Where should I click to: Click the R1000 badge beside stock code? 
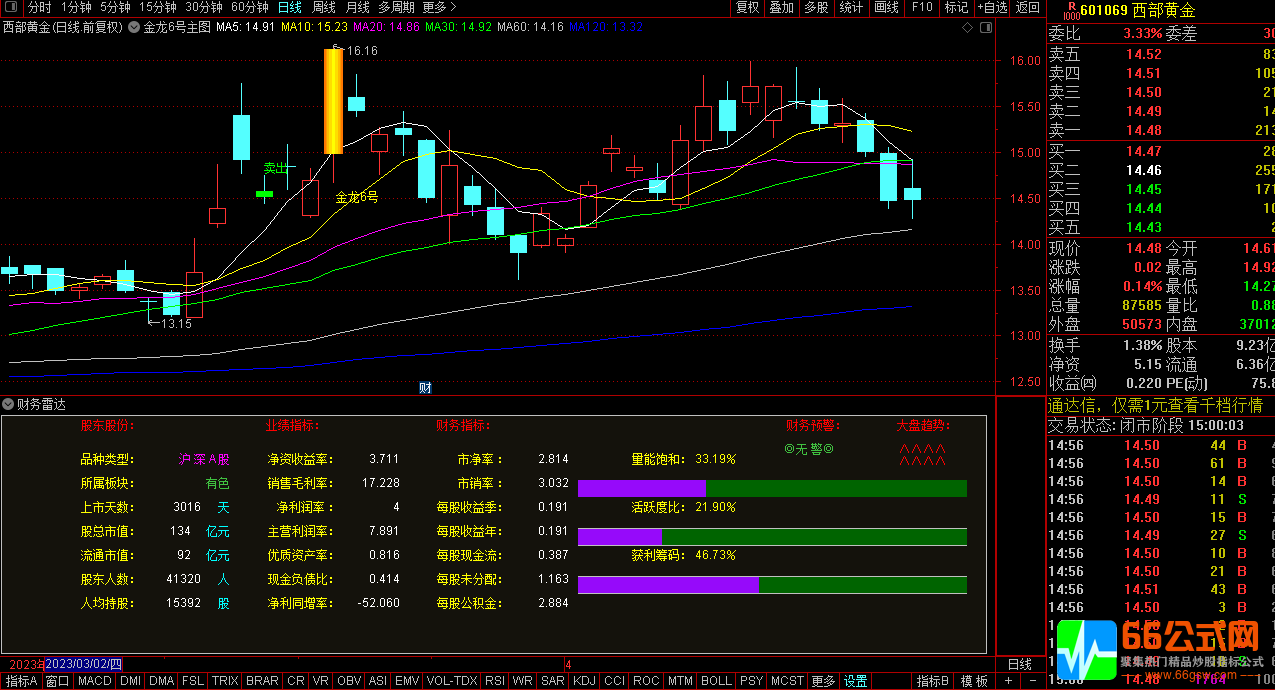pos(1070,10)
